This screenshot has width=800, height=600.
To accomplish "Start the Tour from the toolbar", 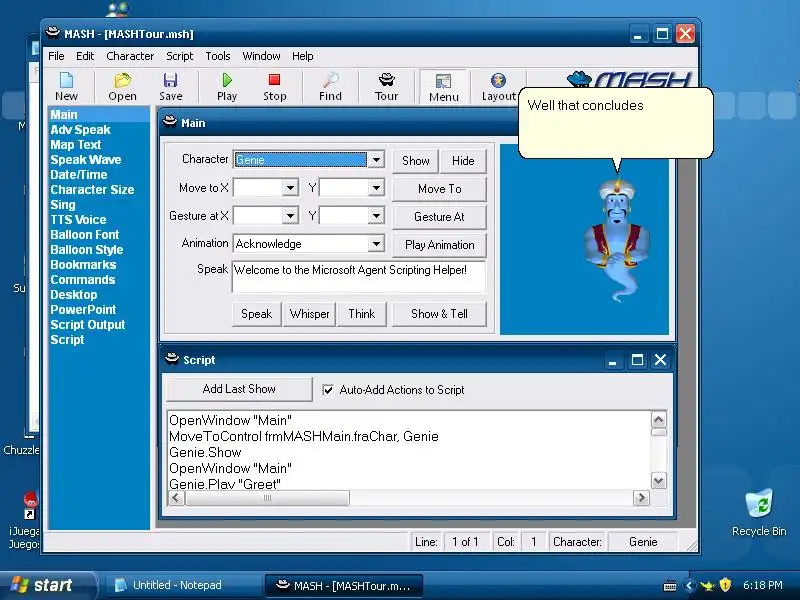I will point(387,87).
